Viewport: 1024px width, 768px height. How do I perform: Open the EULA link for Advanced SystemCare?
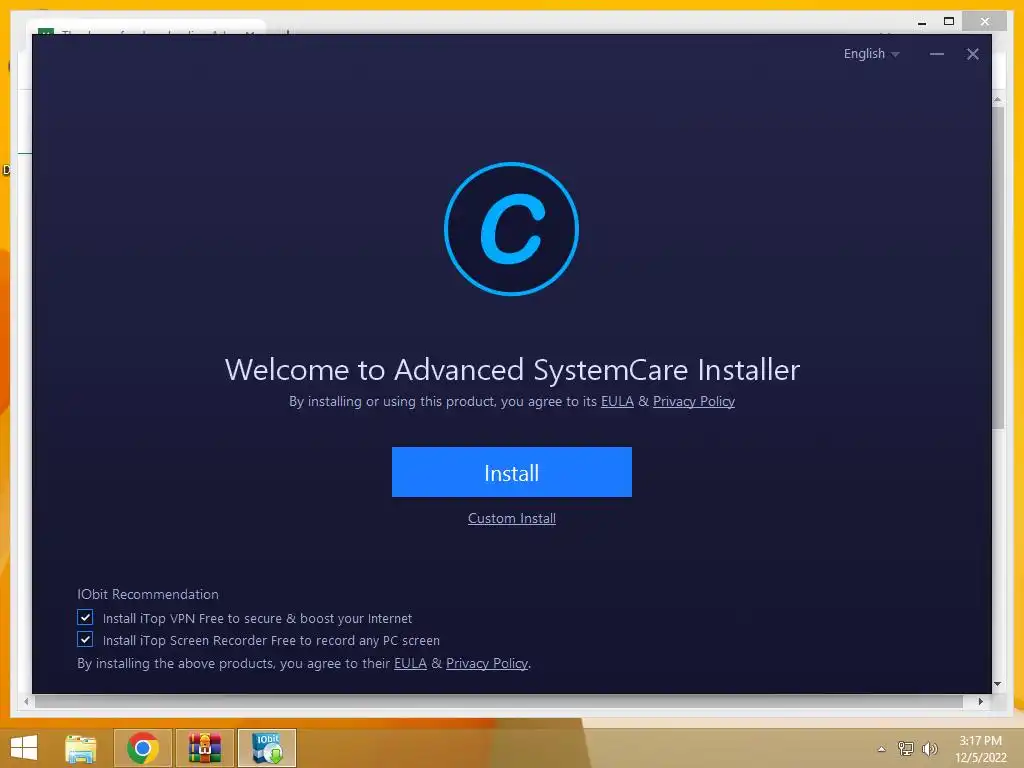(617, 402)
